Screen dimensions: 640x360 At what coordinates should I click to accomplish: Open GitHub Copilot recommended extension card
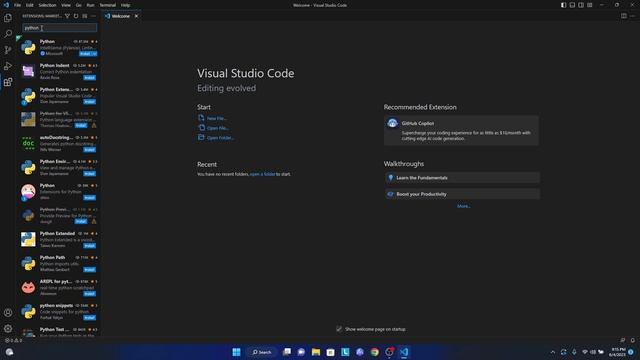point(461,130)
